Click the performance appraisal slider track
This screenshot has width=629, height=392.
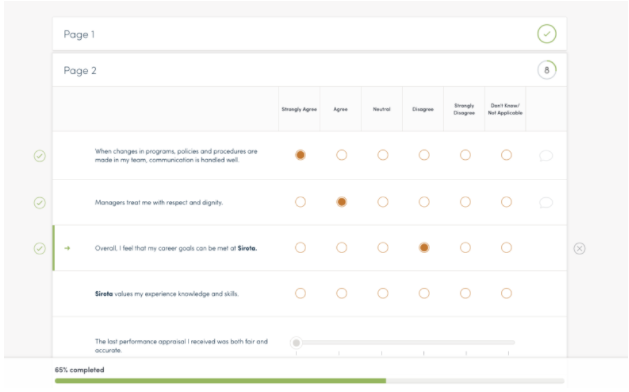point(403,343)
